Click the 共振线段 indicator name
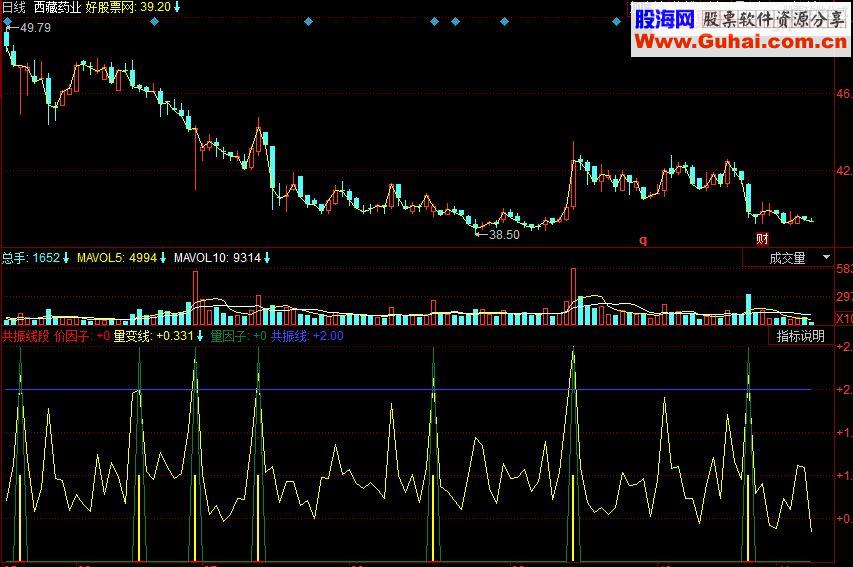Image resolution: width=853 pixels, height=567 pixels. click(x=26, y=336)
